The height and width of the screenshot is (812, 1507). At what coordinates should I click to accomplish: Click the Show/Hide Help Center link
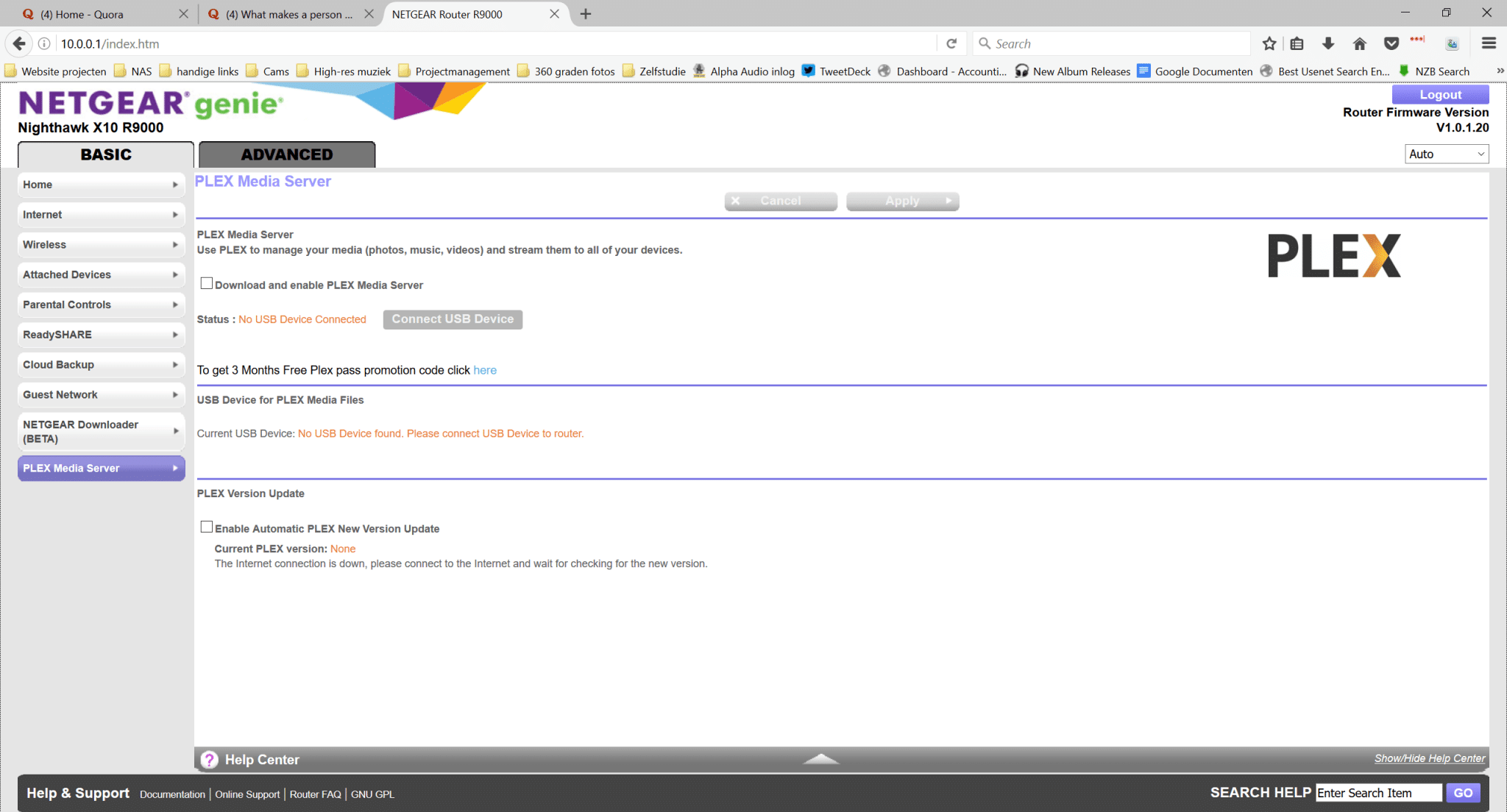tap(1430, 758)
